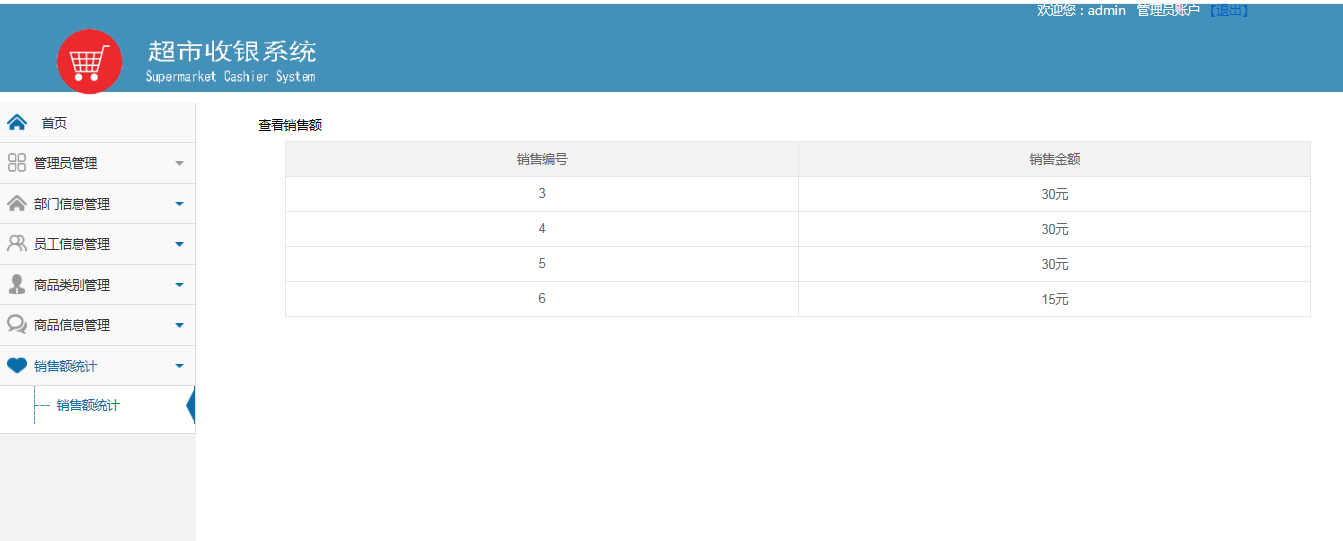Viewport: 1343px width, 541px height.
Task: Click the 15元 amount in row 6
Action: click(1055, 299)
